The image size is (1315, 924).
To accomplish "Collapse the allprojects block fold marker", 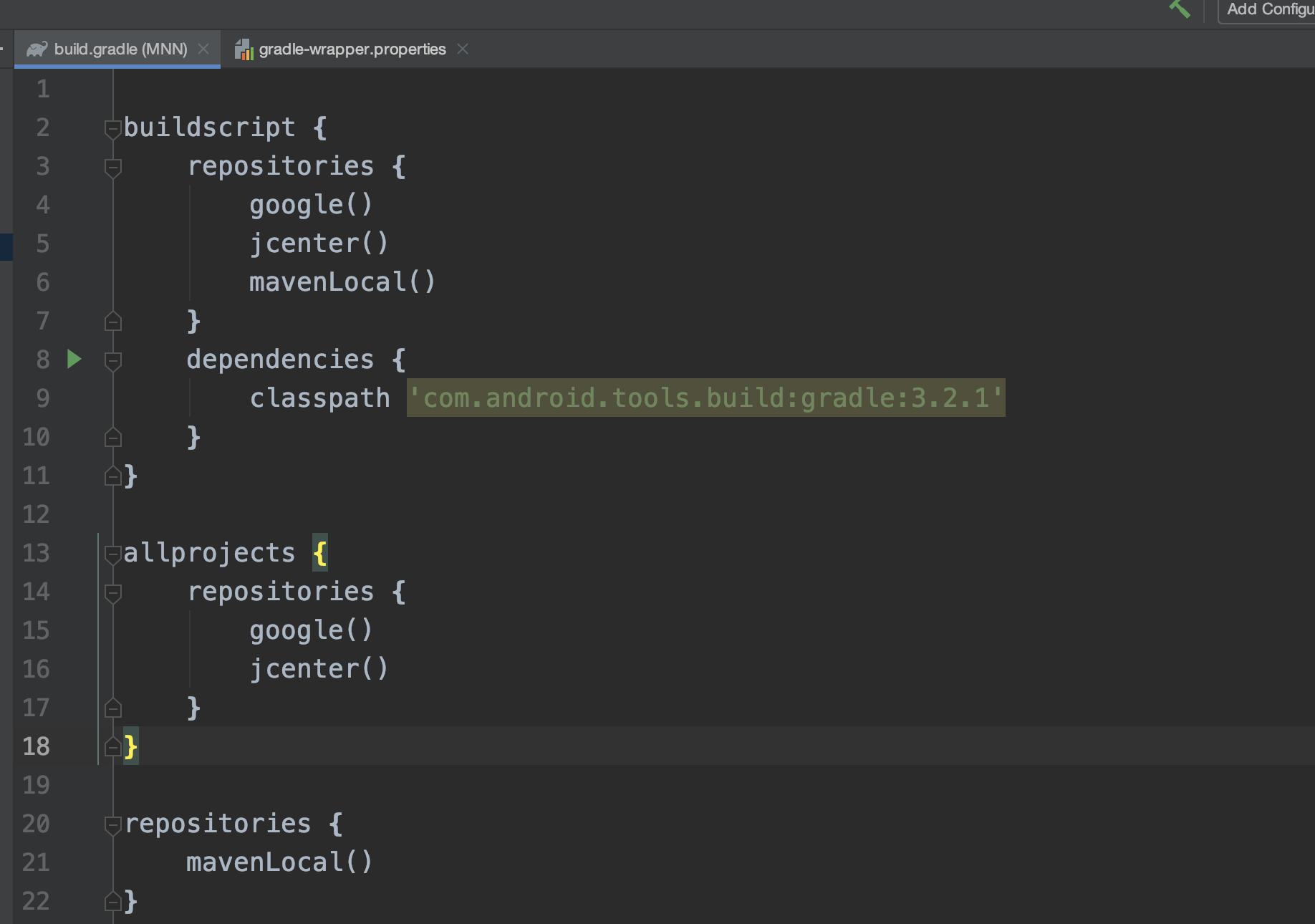I will coord(112,554).
